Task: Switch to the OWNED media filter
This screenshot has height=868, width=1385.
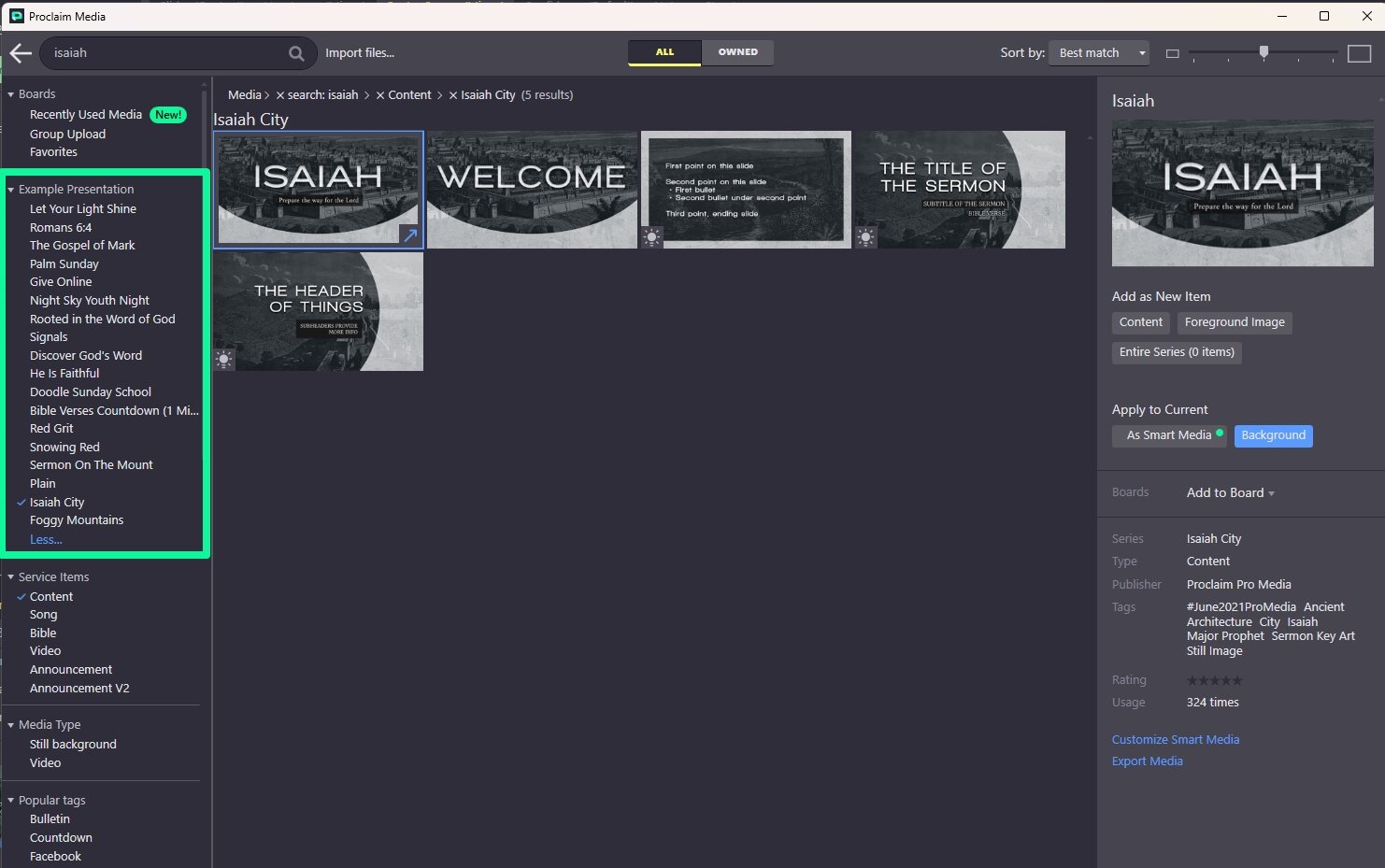Action: pos(737,52)
